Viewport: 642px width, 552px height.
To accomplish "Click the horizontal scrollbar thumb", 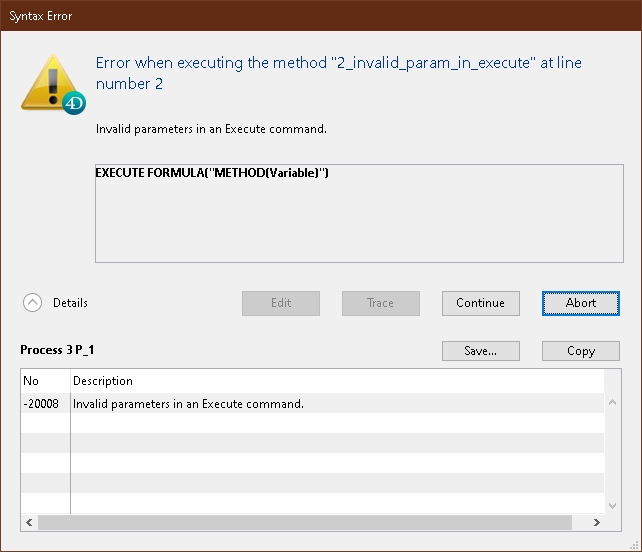I will pyautogui.click(x=310, y=522).
